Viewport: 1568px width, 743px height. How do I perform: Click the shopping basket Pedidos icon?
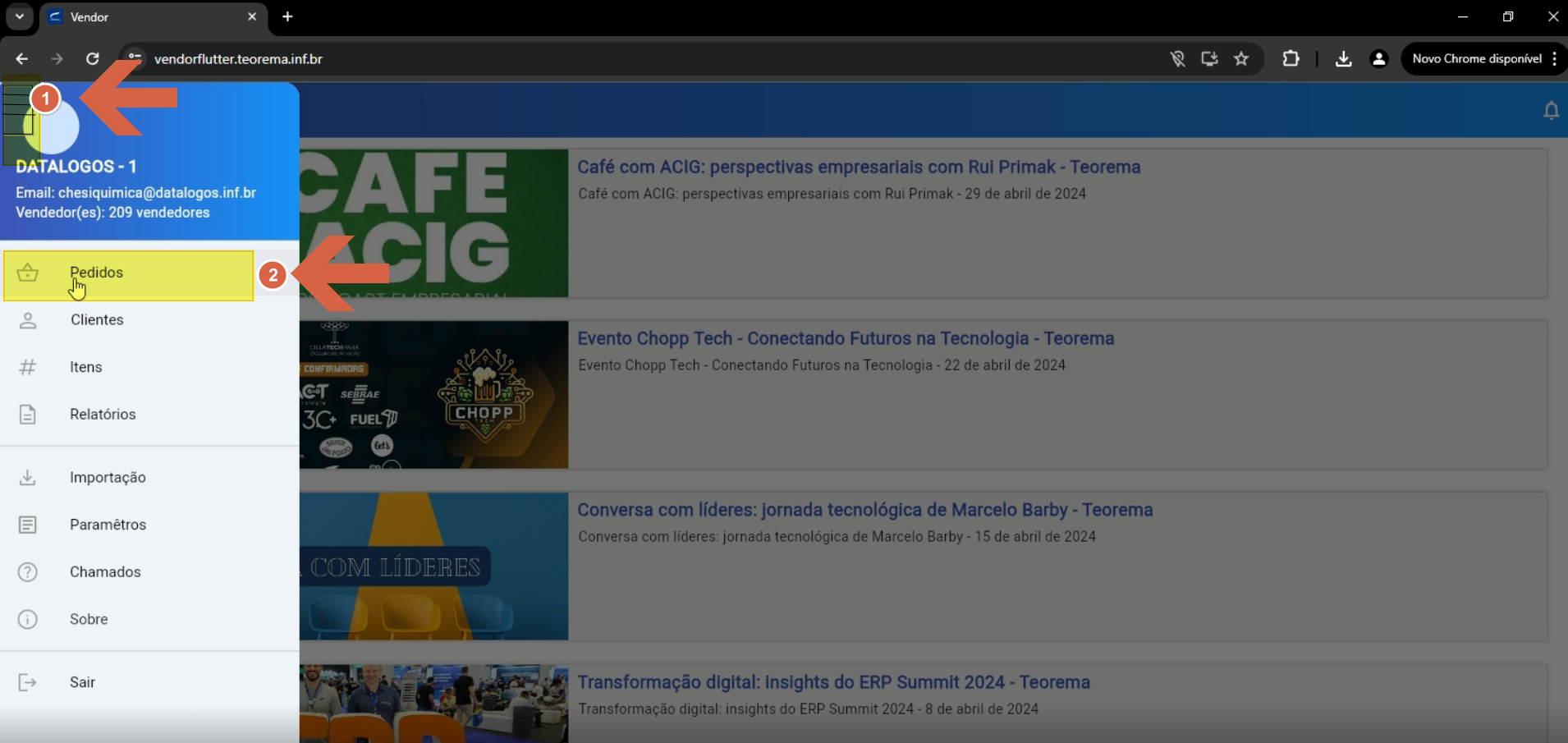pos(28,273)
